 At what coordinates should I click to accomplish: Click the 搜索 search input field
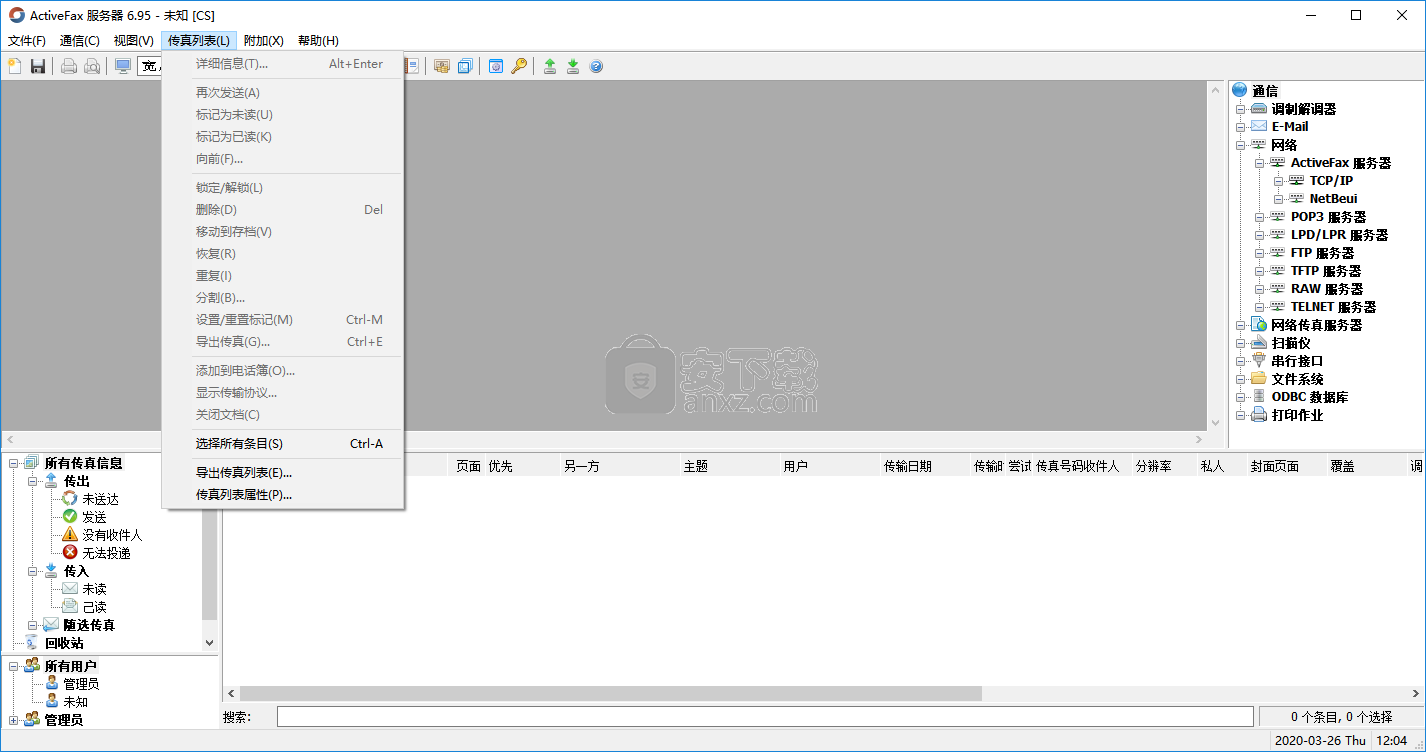(x=765, y=717)
